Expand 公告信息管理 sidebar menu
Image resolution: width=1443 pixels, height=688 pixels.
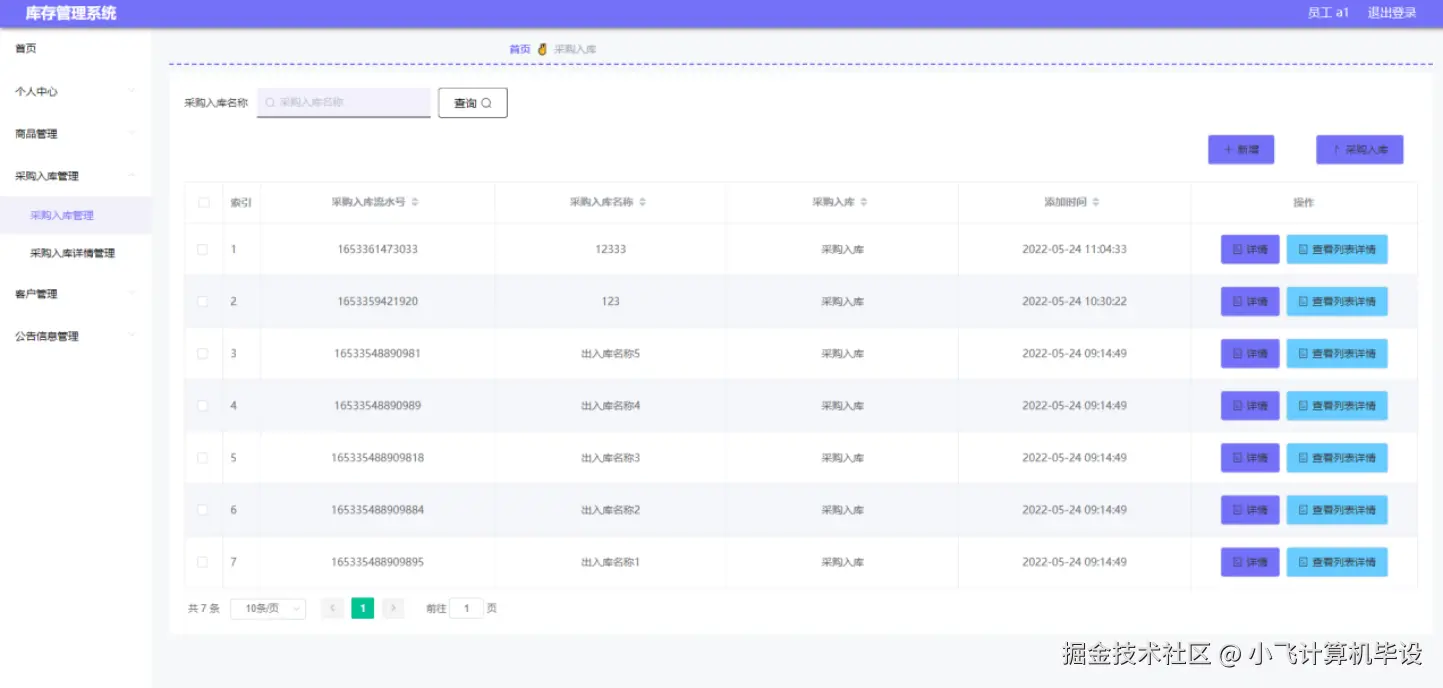pyautogui.click(x=76, y=336)
